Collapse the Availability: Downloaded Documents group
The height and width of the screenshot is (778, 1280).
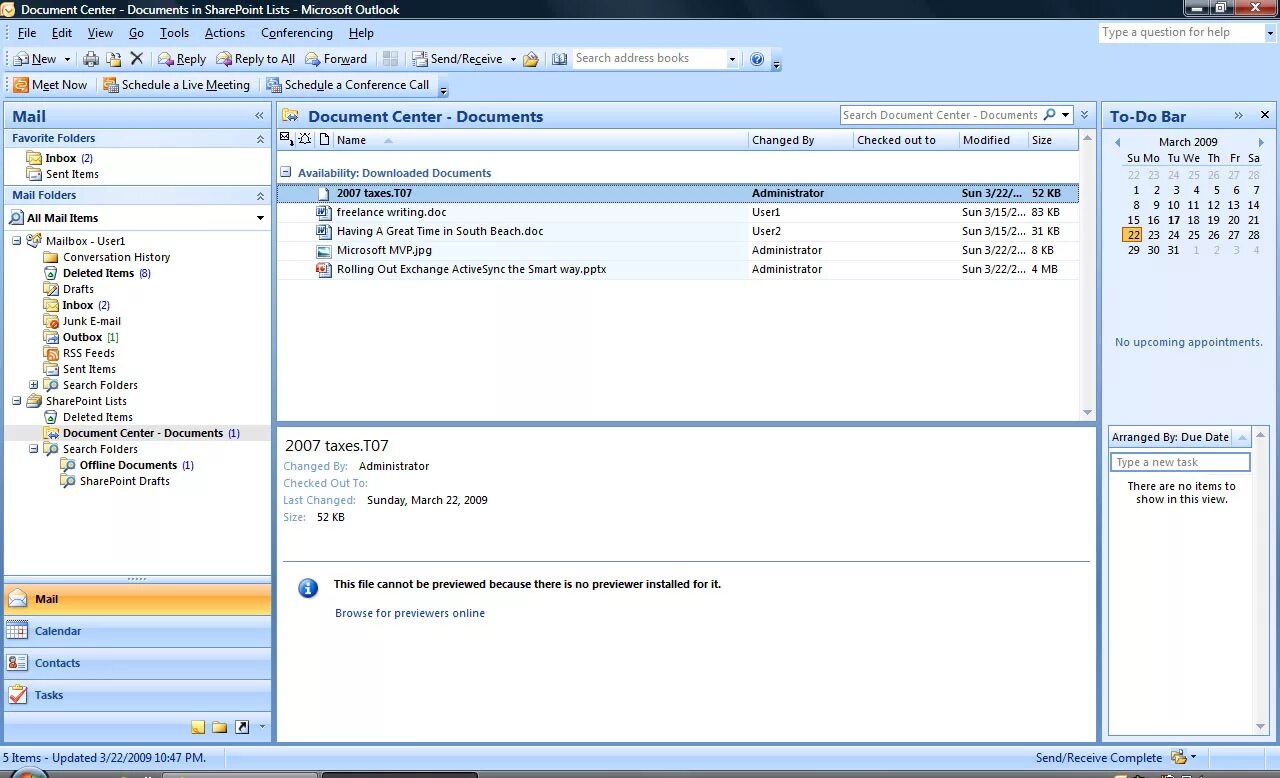pyautogui.click(x=286, y=173)
